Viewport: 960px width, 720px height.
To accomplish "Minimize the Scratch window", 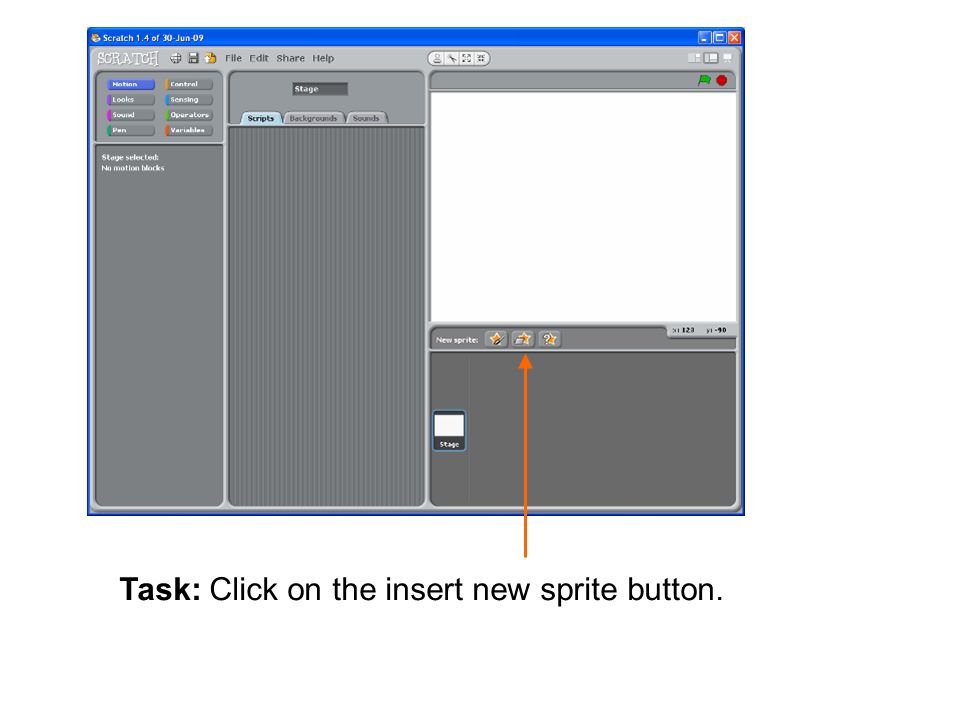I will (x=705, y=38).
